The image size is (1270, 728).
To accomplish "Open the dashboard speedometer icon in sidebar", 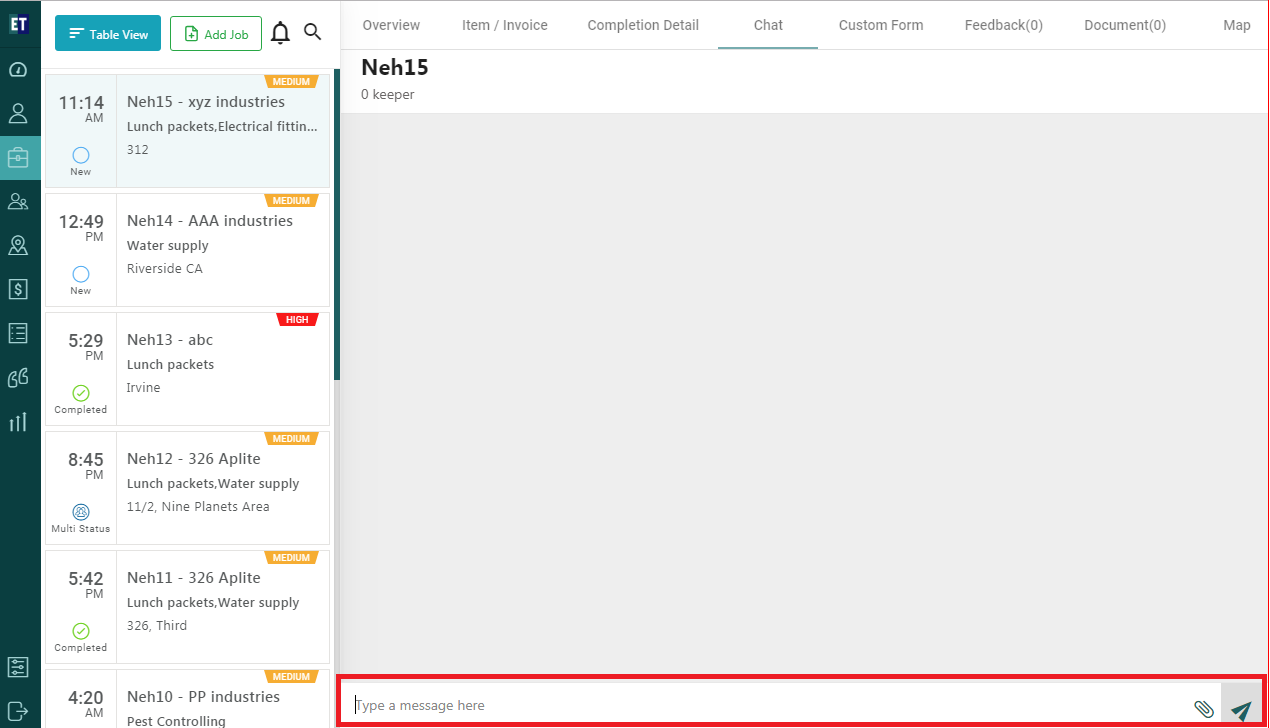I will [18, 70].
